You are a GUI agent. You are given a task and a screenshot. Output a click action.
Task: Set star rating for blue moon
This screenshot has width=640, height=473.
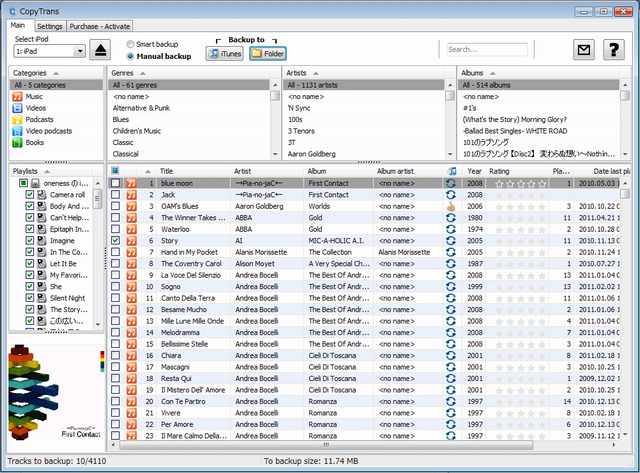tap(521, 183)
